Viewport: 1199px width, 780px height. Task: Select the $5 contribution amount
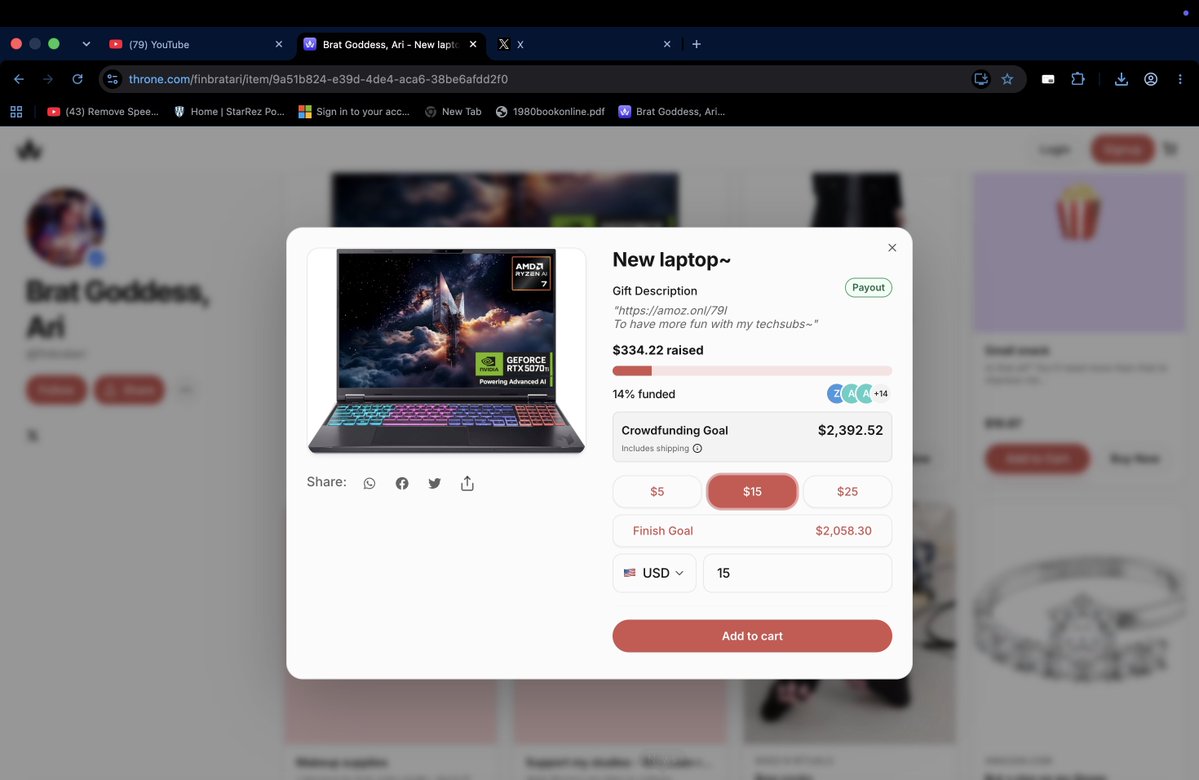pyautogui.click(x=657, y=492)
